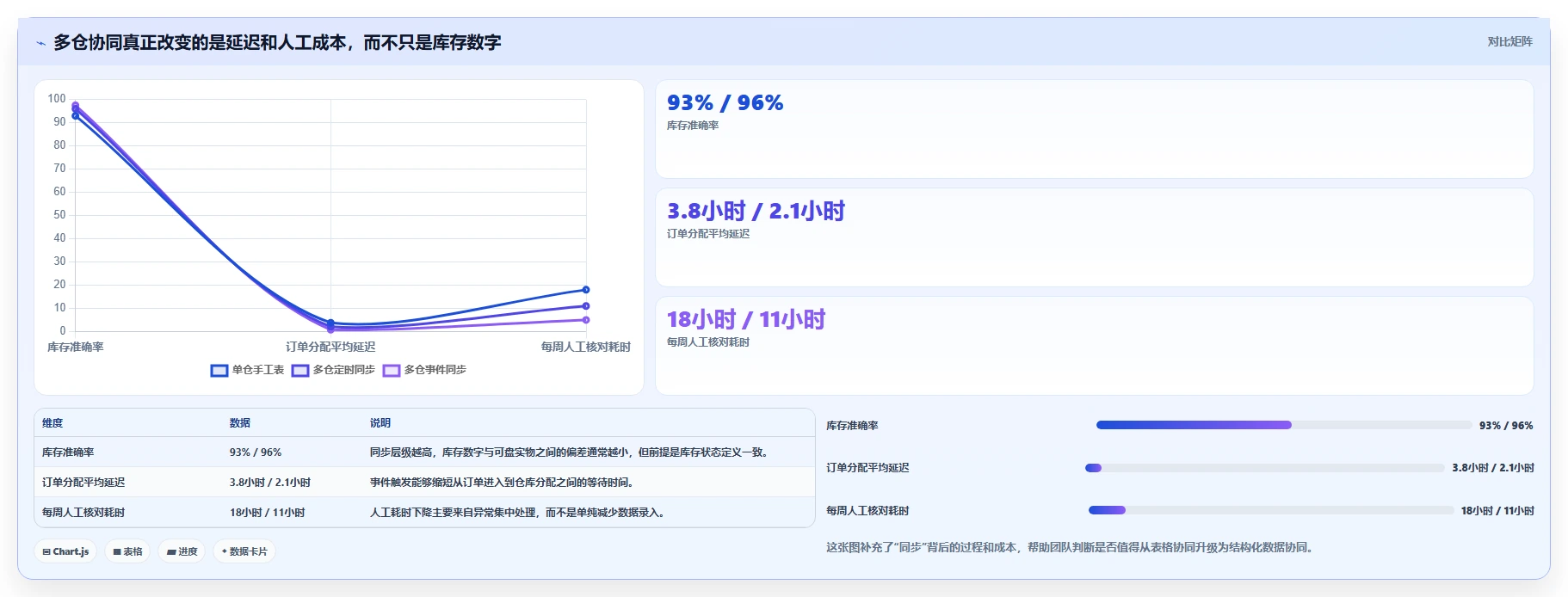Select table row cell 库存准确率

tap(68, 452)
